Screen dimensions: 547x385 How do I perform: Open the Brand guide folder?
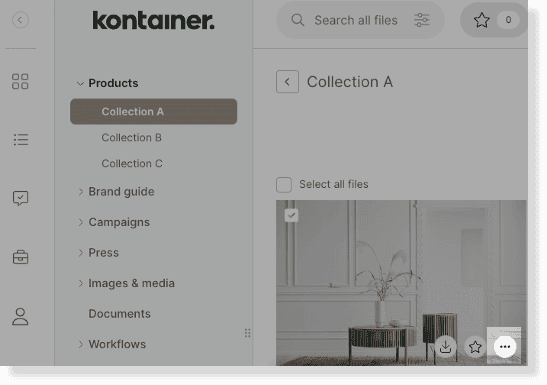point(121,191)
